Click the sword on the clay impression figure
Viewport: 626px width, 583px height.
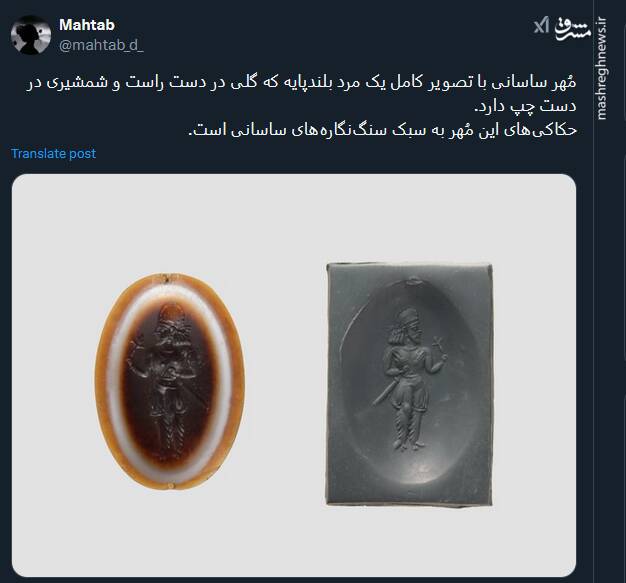point(384,393)
